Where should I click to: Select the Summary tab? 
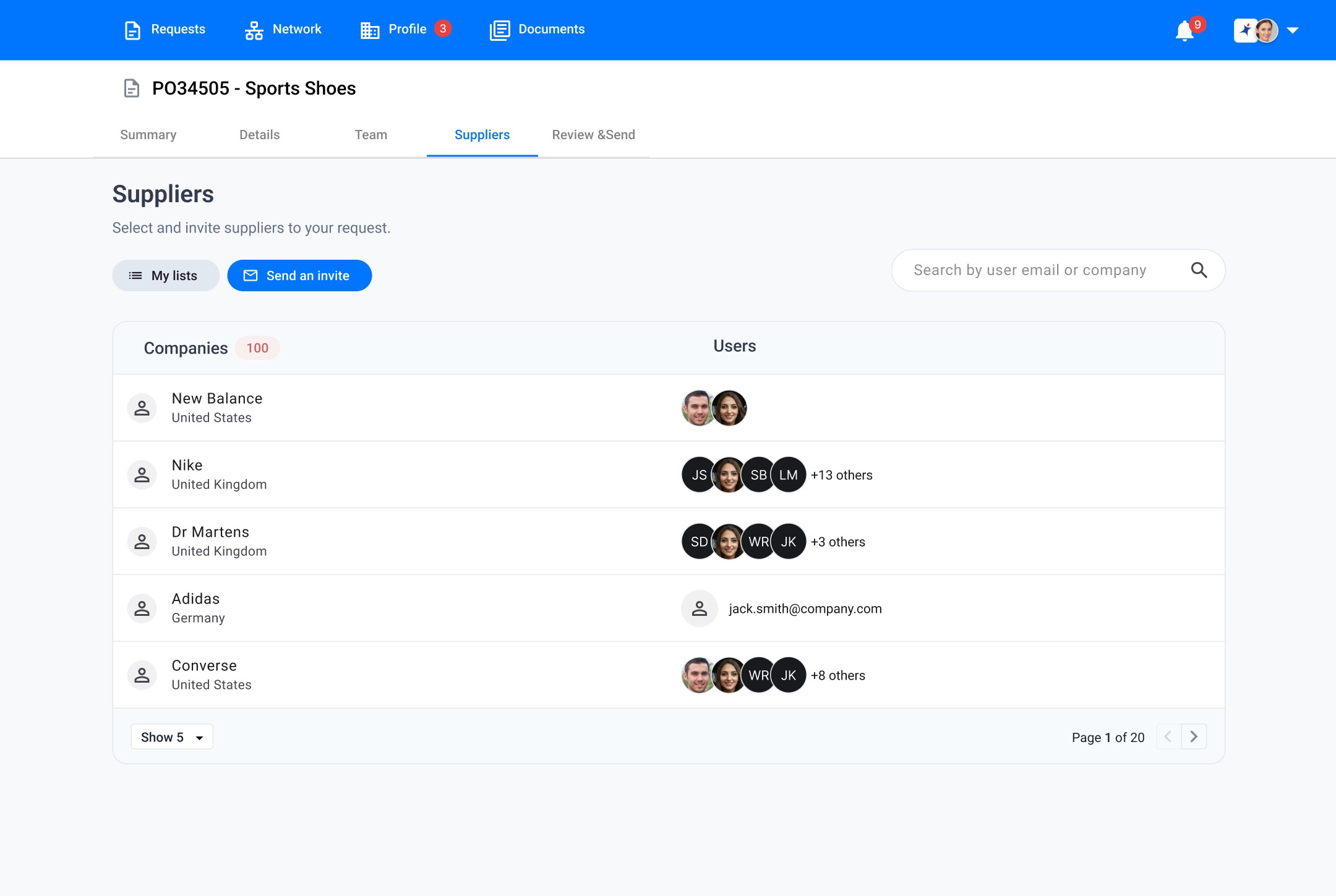(x=148, y=135)
